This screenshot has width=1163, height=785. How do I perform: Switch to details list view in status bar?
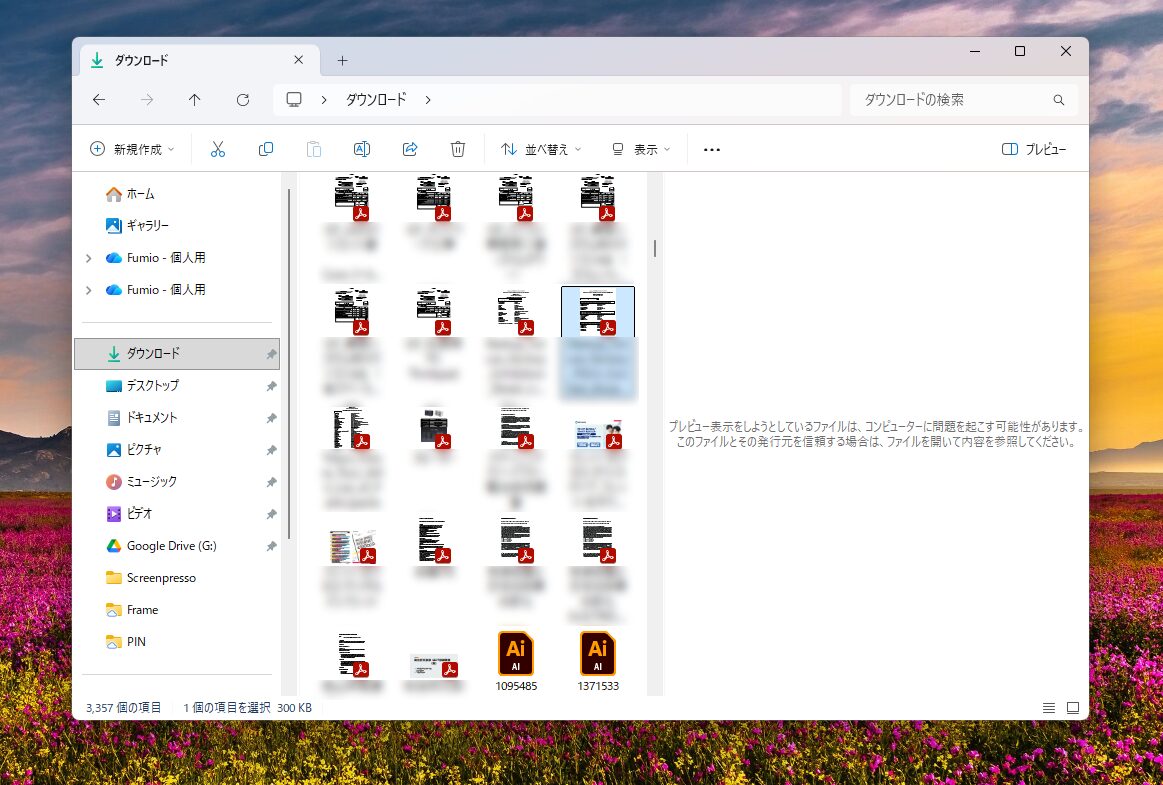pos(1049,707)
